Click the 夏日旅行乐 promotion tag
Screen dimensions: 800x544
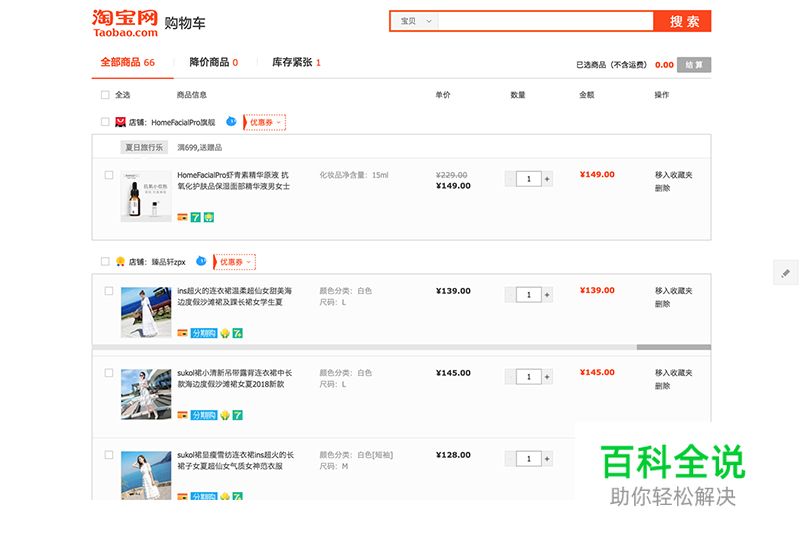coord(144,147)
